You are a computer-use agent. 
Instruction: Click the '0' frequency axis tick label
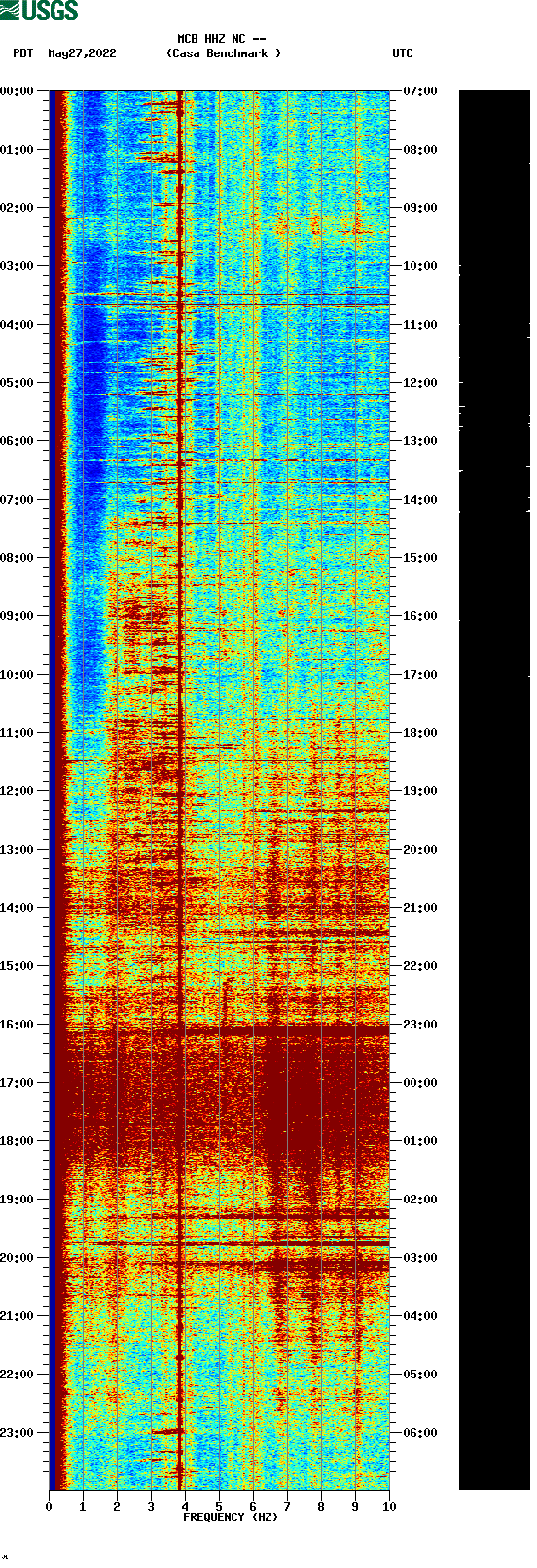tap(49, 1507)
